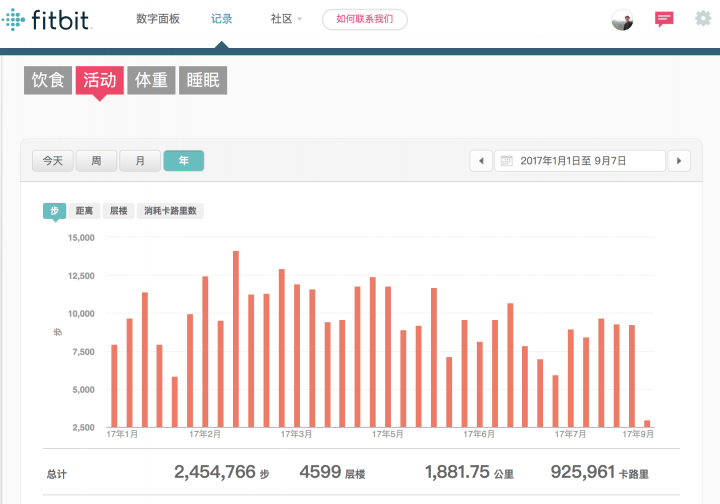Show 层楼 floors chart
Viewport: 720px width, 504px height.
point(118,211)
